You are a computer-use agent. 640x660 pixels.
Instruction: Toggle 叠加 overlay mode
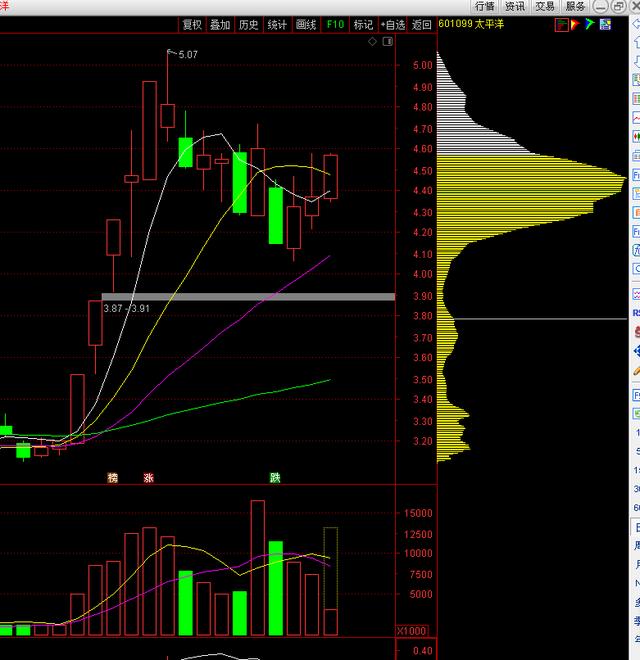pos(220,25)
